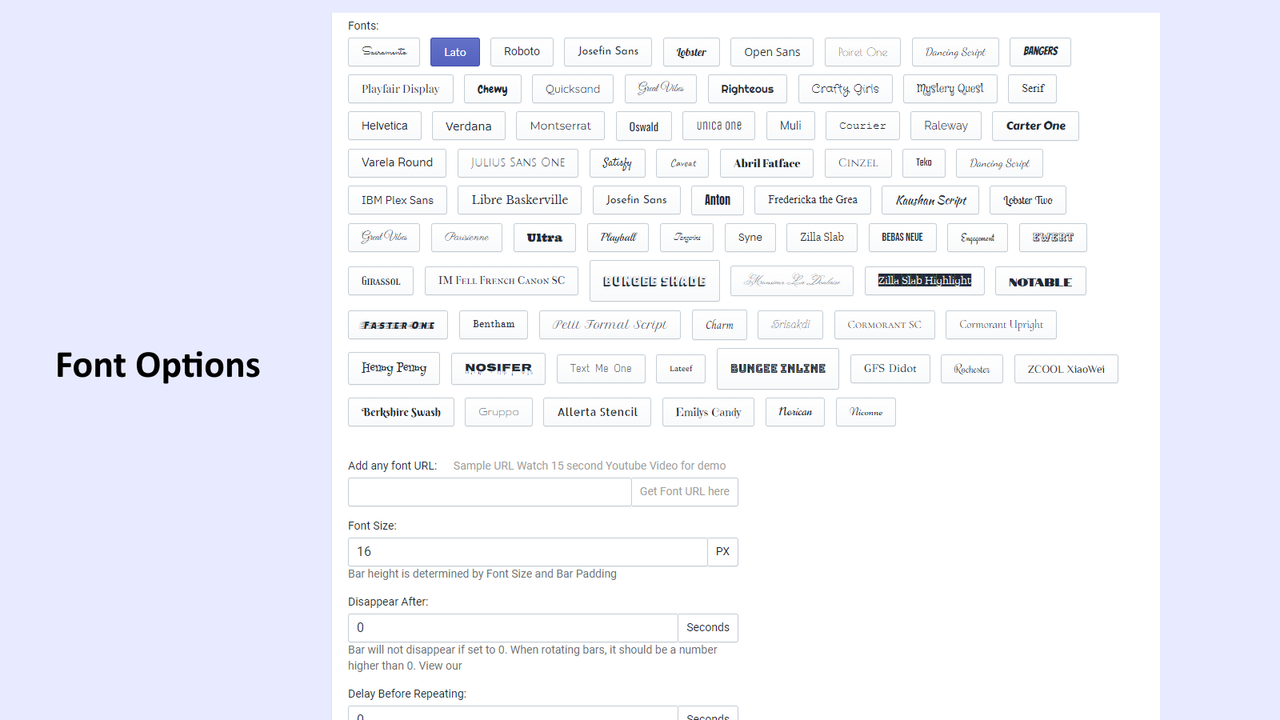Pick the Helvetica font
Viewport: 1280px width, 720px height.
click(384, 125)
